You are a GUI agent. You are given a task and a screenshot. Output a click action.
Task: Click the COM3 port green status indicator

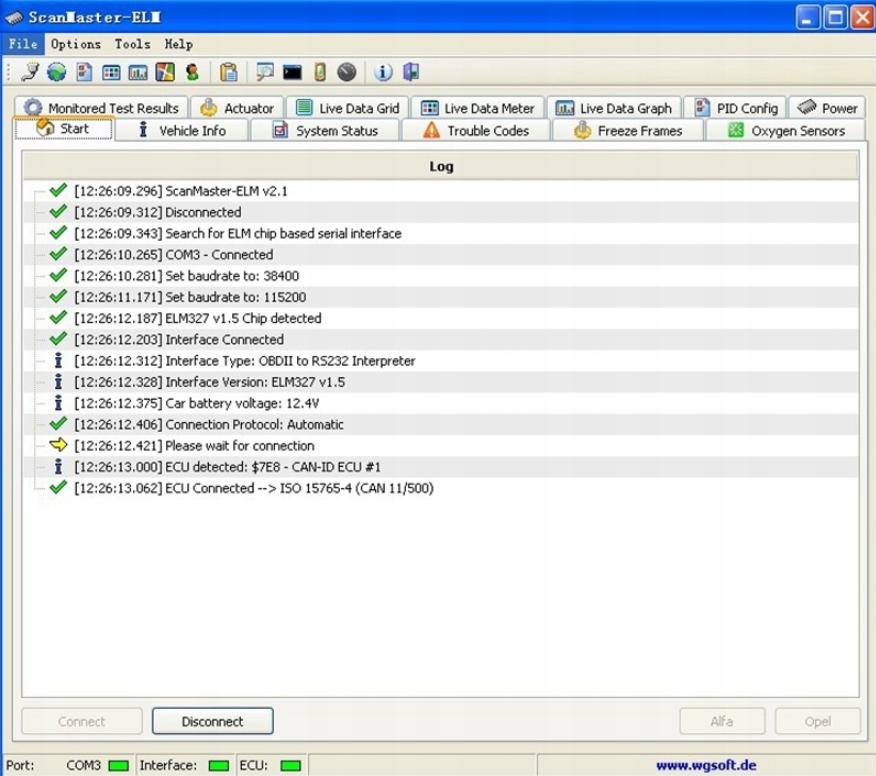118,765
